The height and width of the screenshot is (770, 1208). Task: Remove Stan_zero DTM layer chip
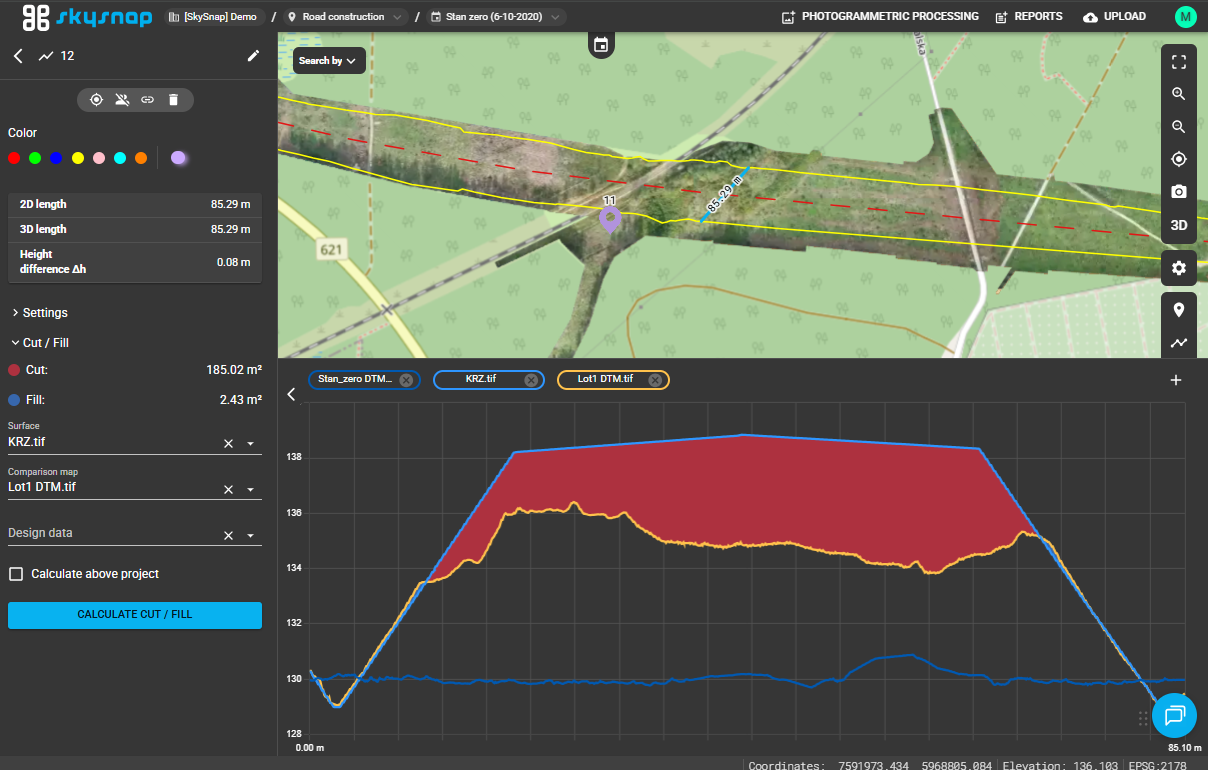coord(405,380)
